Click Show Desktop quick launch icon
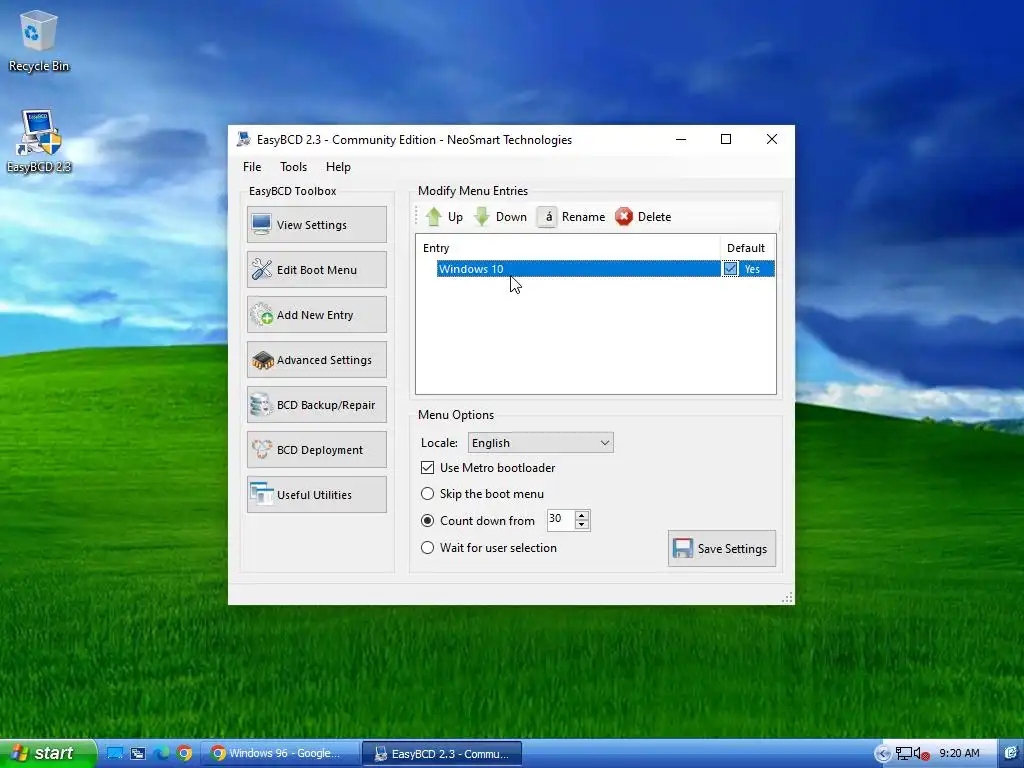 point(115,753)
